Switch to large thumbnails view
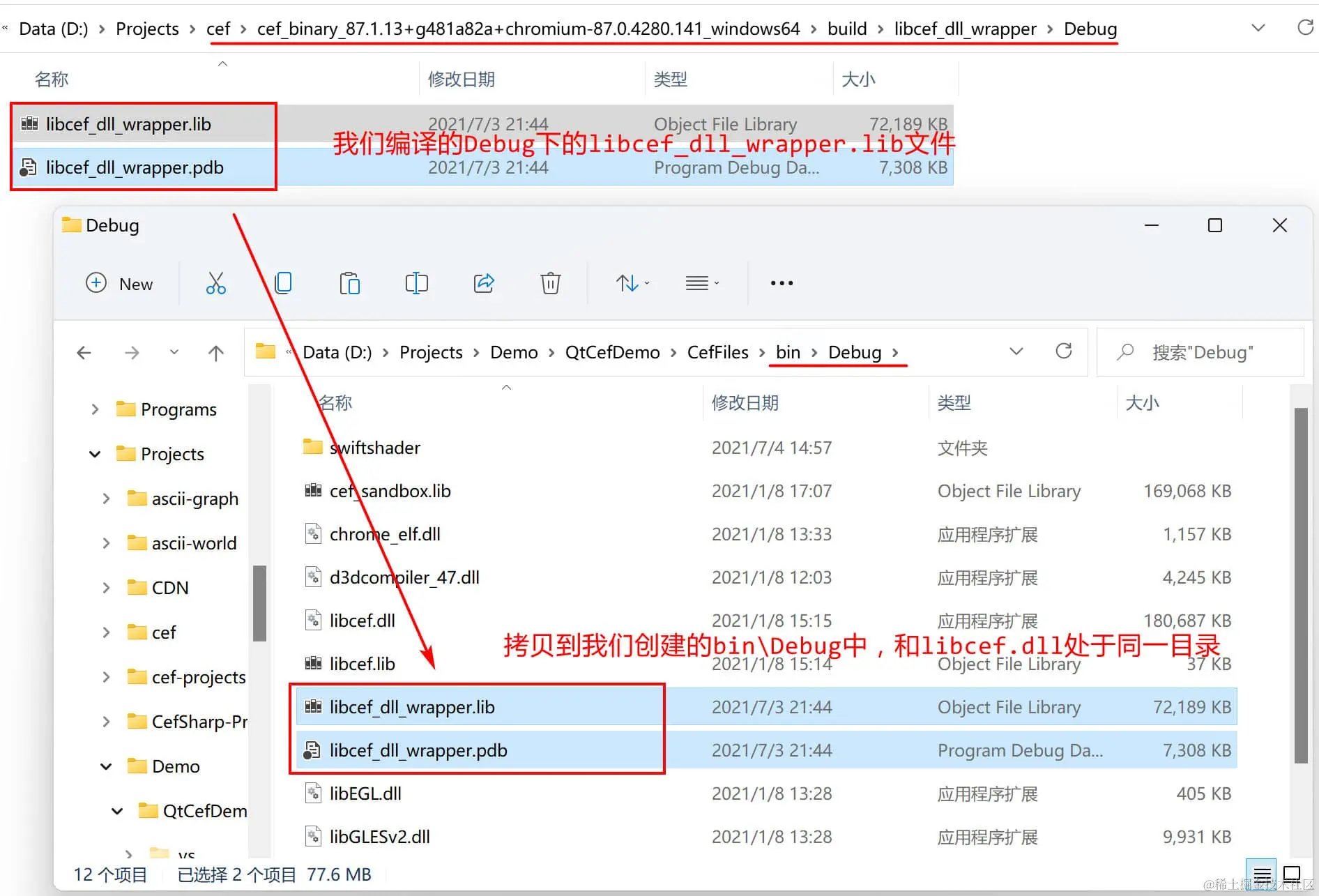This screenshot has height=896, width=1319. [1291, 873]
